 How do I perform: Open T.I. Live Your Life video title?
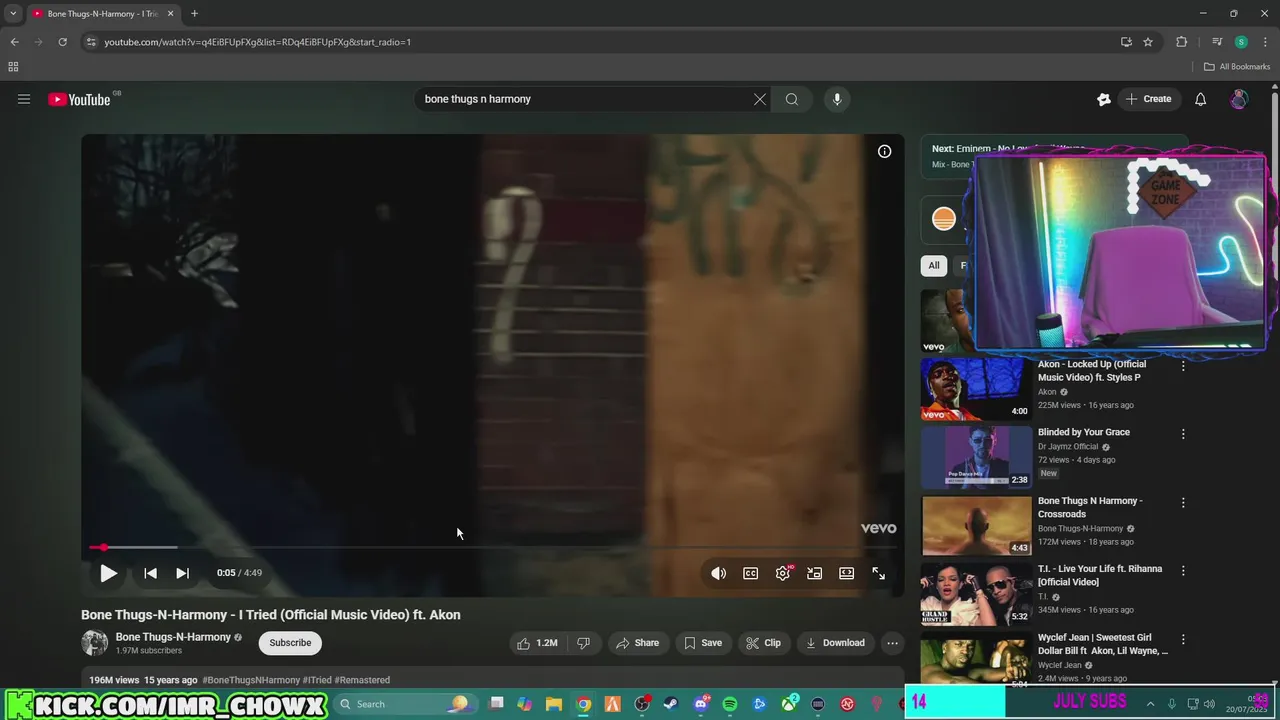(1100, 575)
